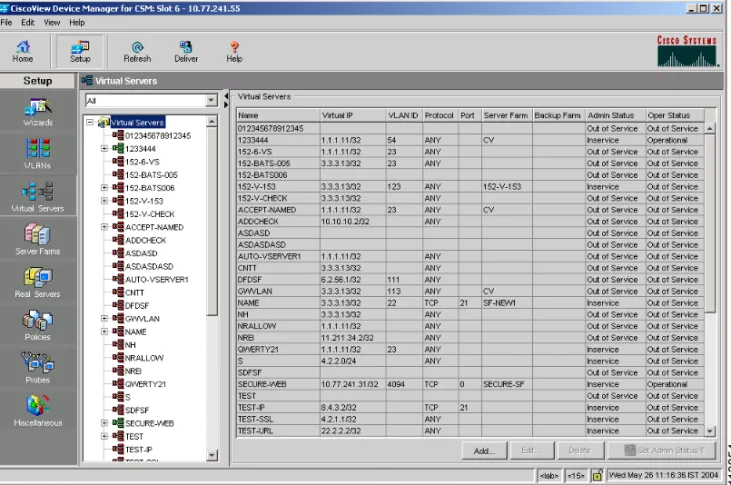Expand the NAME tree node
Screen dimensions: 731x485
point(104,331)
